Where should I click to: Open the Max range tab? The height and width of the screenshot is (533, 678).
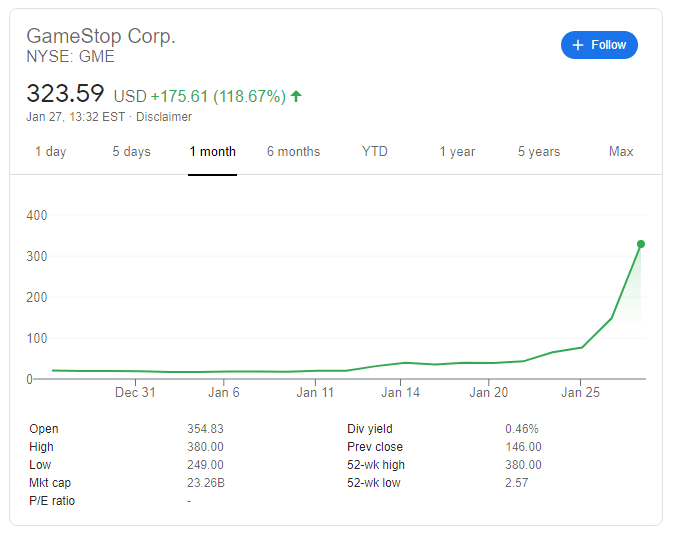pos(621,152)
